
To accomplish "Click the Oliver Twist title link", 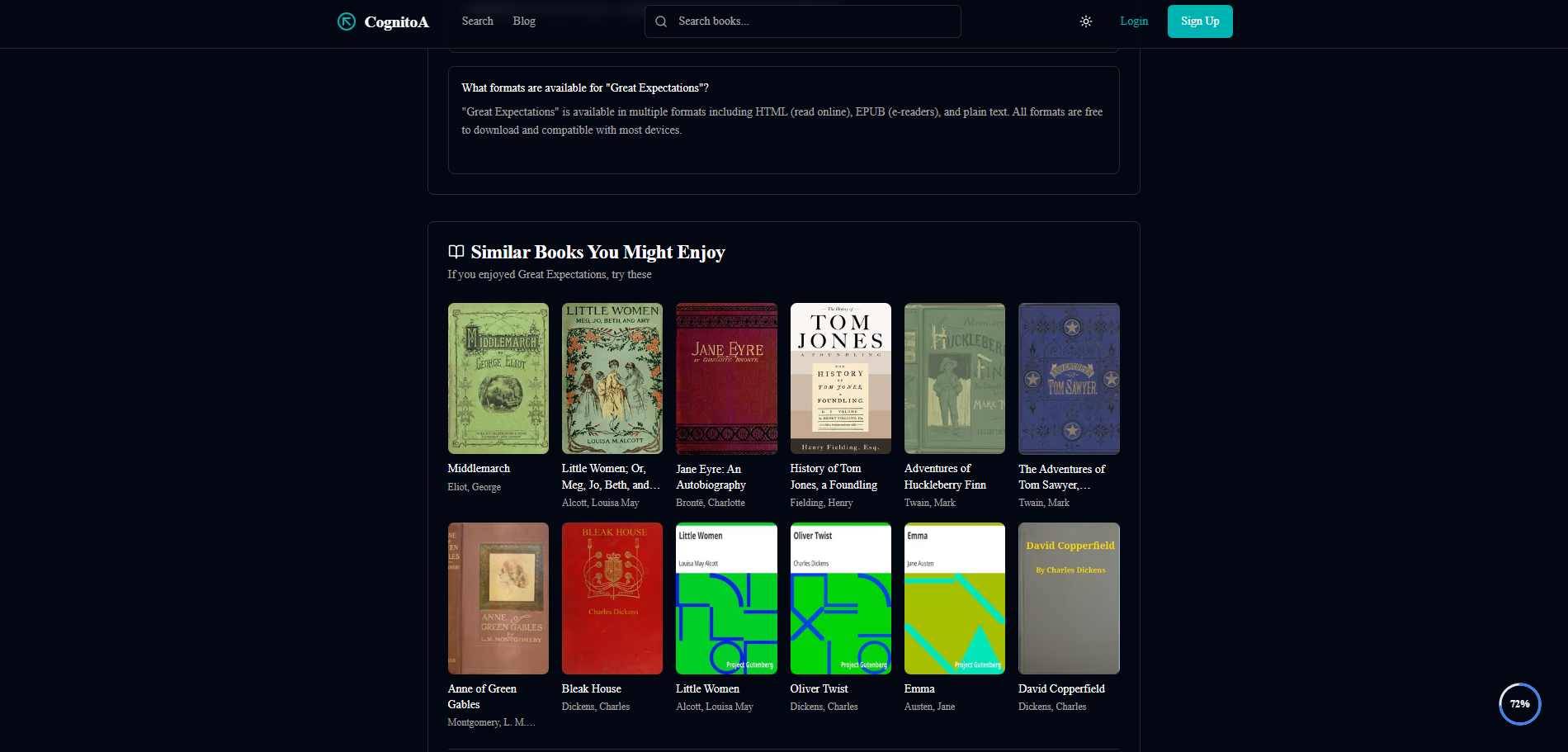I will [x=819, y=688].
